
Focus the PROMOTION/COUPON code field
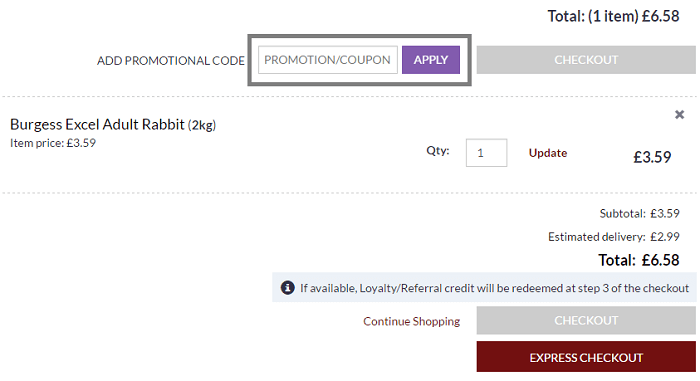click(328, 60)
